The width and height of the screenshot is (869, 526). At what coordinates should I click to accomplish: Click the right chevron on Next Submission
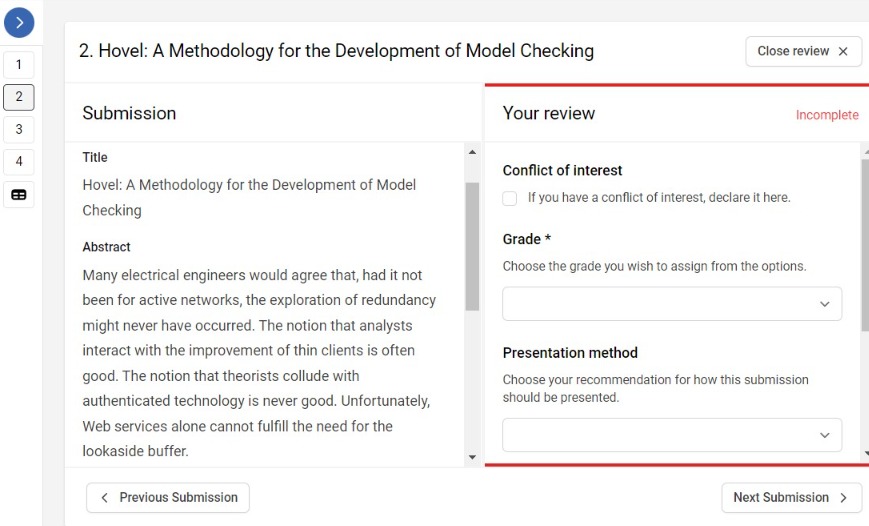pos(844,497)
